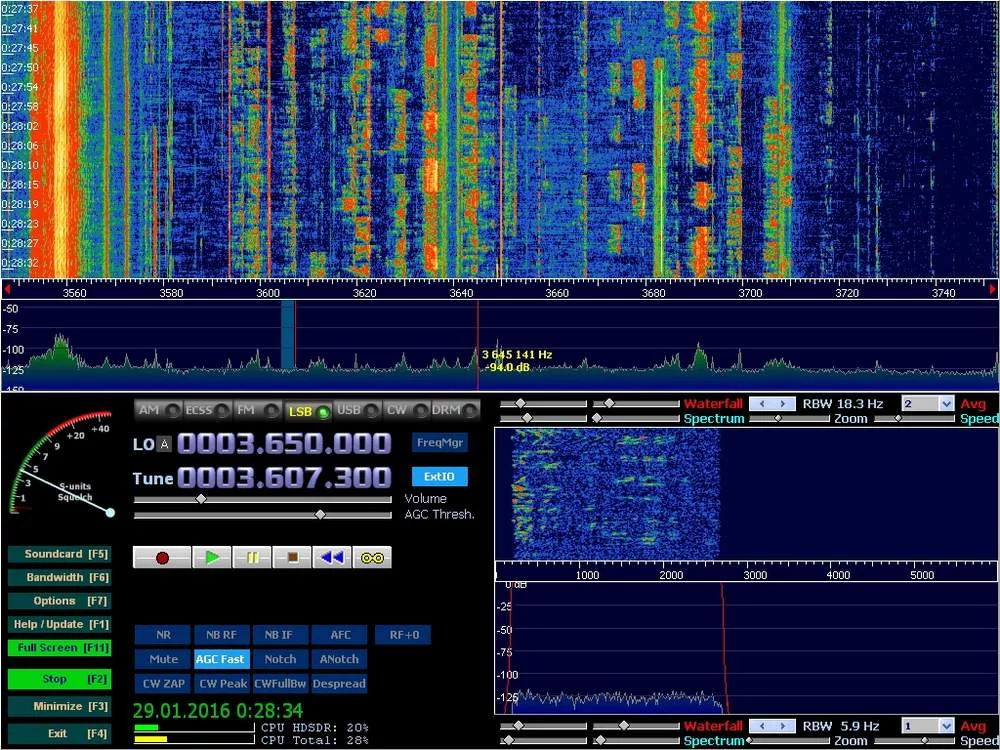Screen dimensions: 1000x750
Task: Click the RF+0 gain button
Action: point(403,635)
